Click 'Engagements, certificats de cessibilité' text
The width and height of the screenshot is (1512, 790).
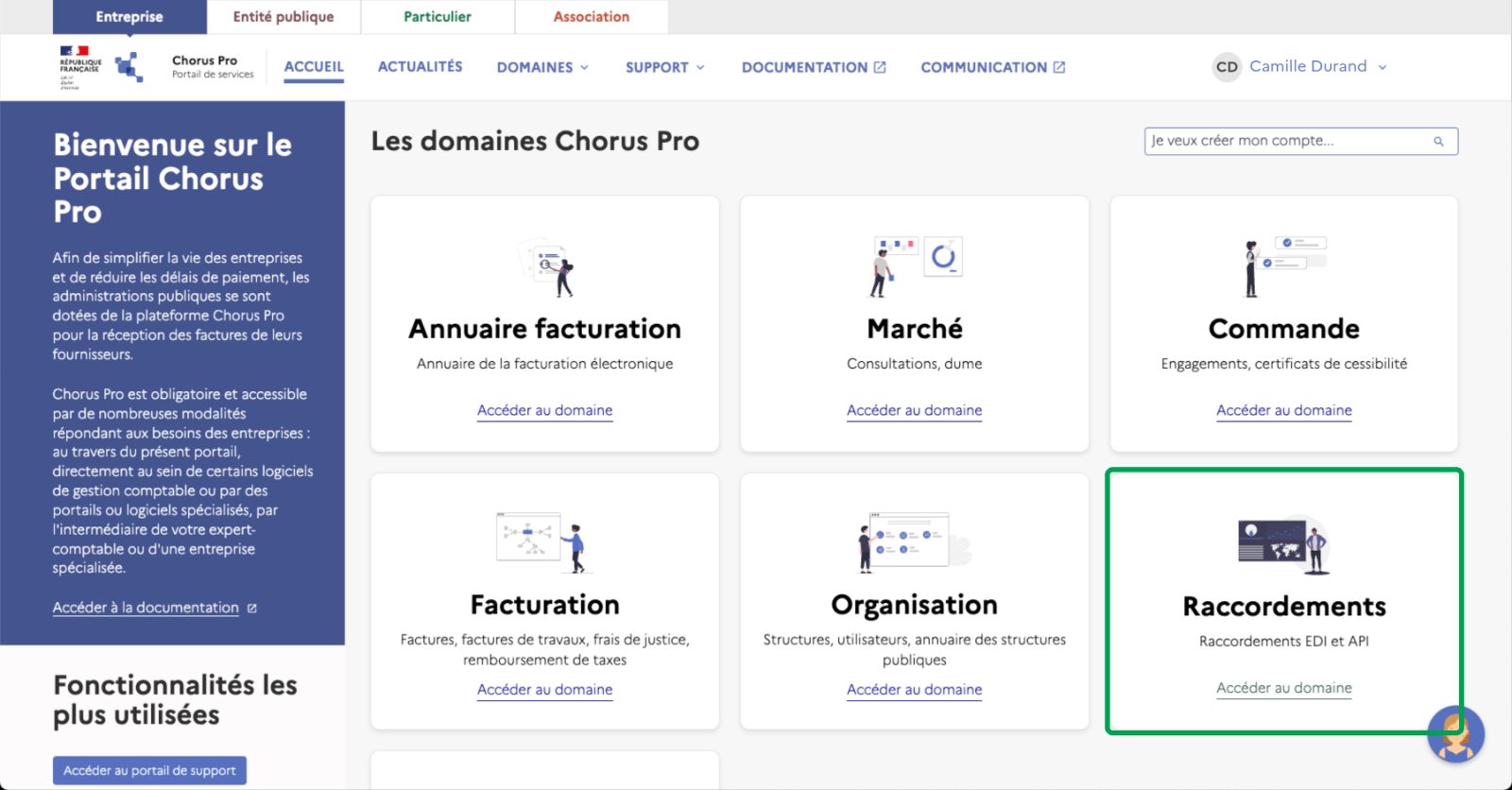pos(1284,364)
